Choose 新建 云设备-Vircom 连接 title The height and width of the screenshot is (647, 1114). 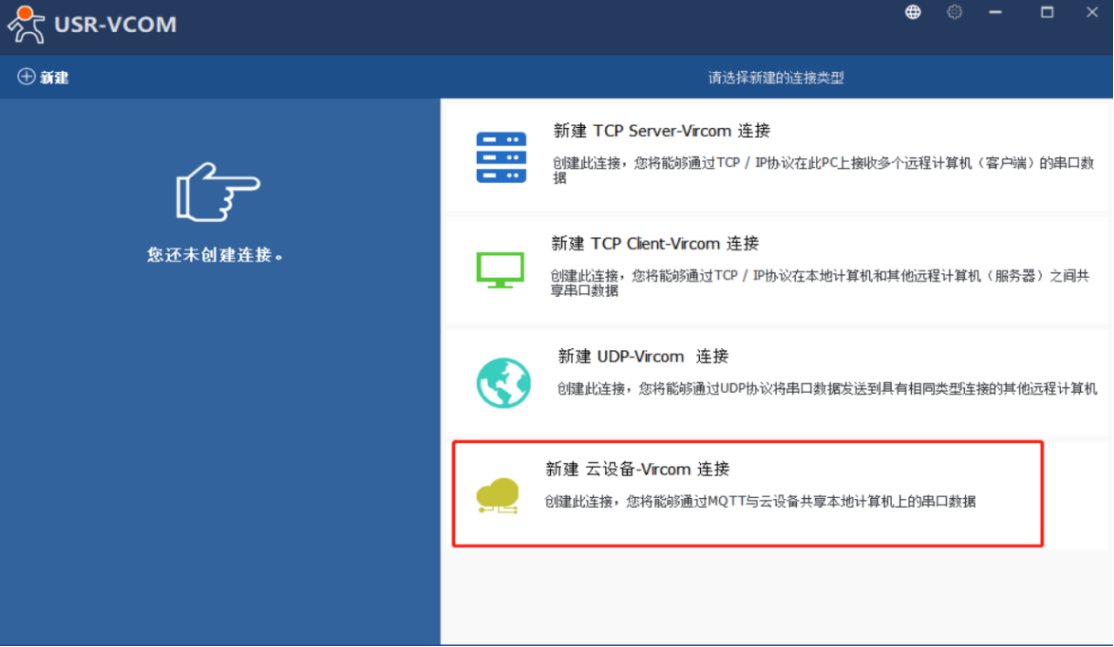point(637,469)
